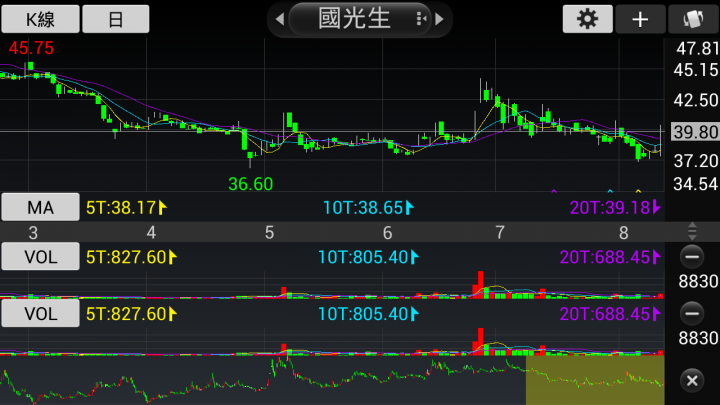Go to previous stock with left arrow

click(x=280, y=19)
